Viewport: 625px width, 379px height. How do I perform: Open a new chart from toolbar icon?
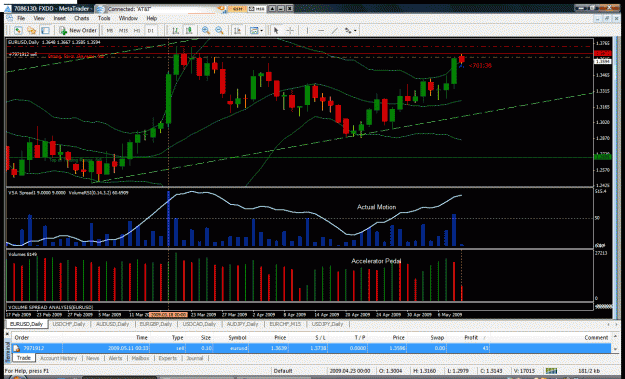pyautogui.click(x=18, y=30)
